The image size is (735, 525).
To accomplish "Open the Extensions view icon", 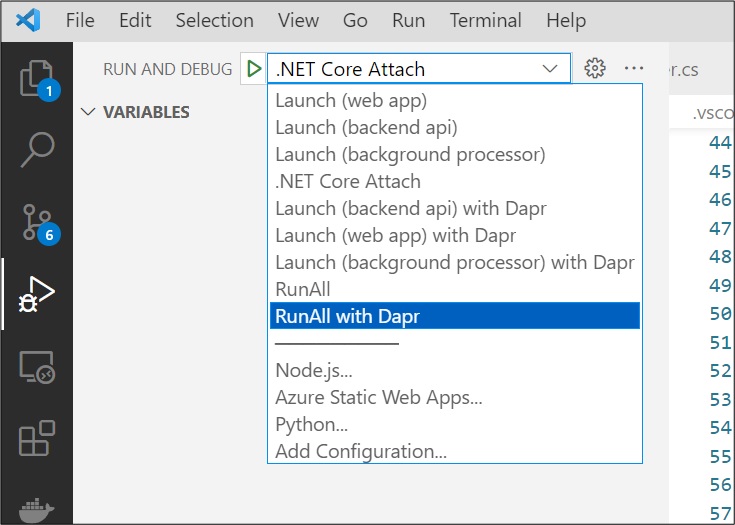I will coord(36,439).
